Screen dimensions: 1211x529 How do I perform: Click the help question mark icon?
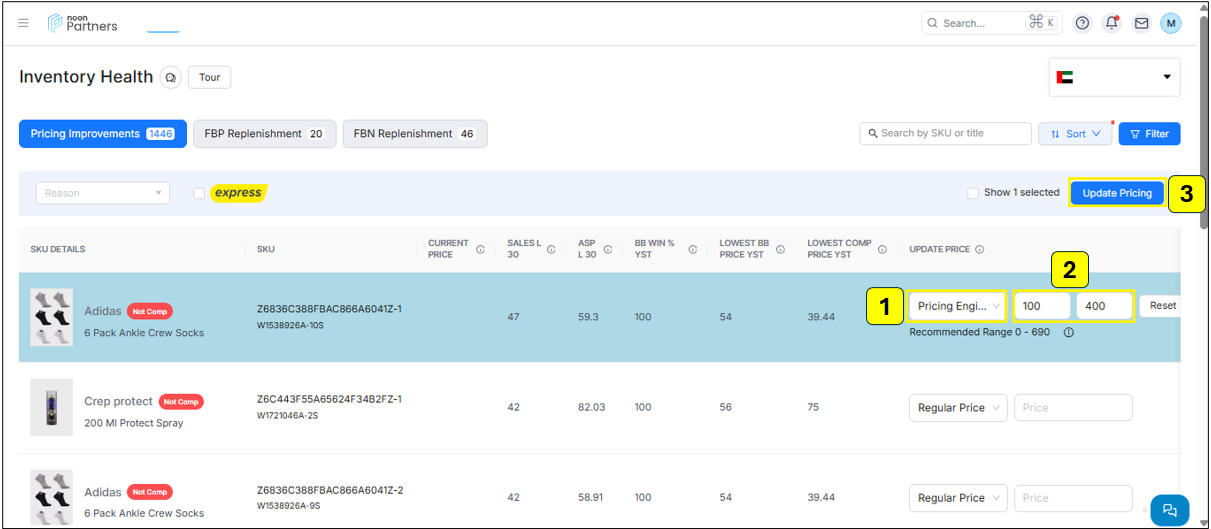(x=1082, y=23)
